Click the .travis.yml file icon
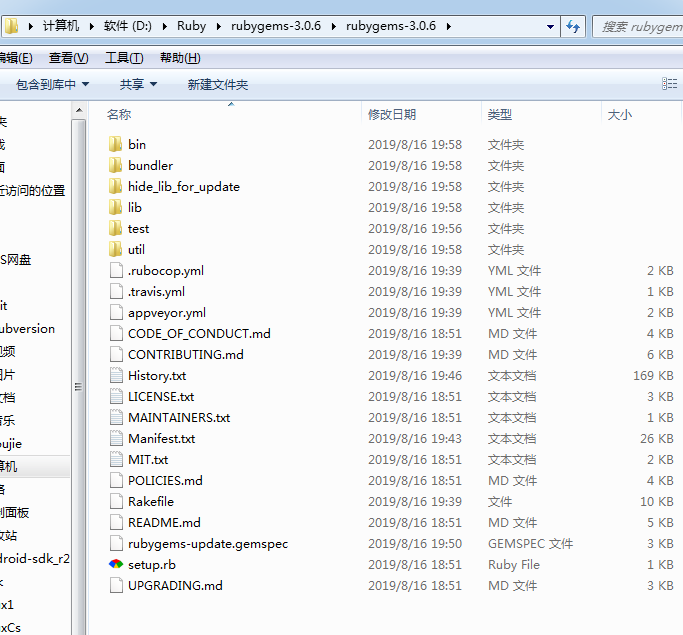683x635 pixels. [116, 291]
